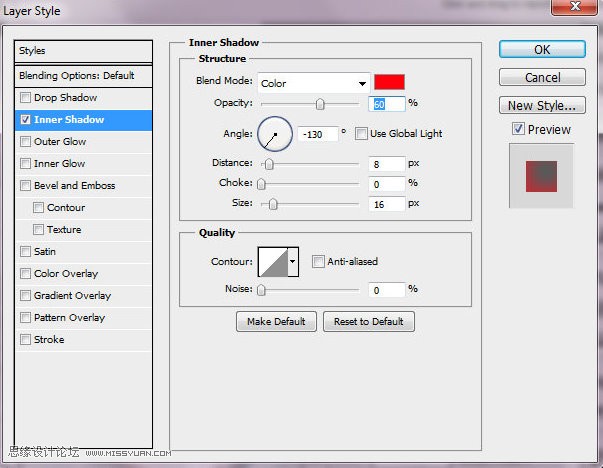
Task: Click the contour curve thumbnail
Action: coord(273,261)
